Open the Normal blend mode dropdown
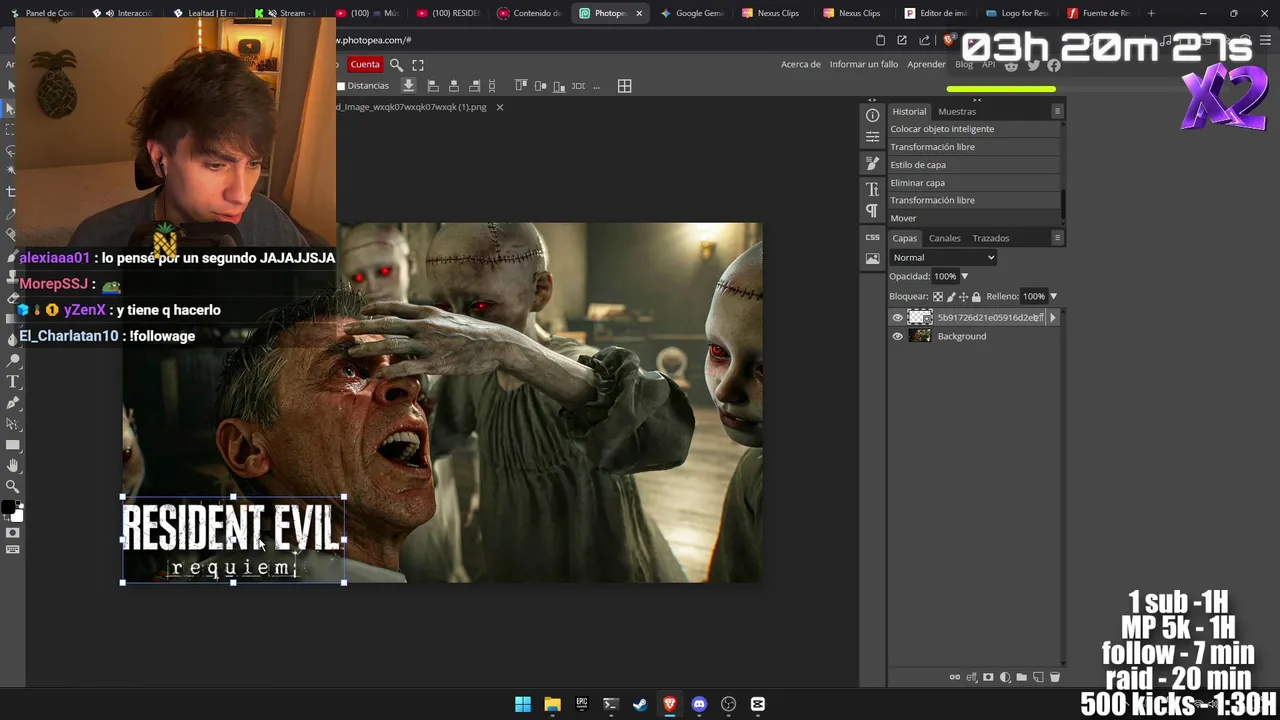This screenshot has height=720, width=1280. [x=943, y=258]
